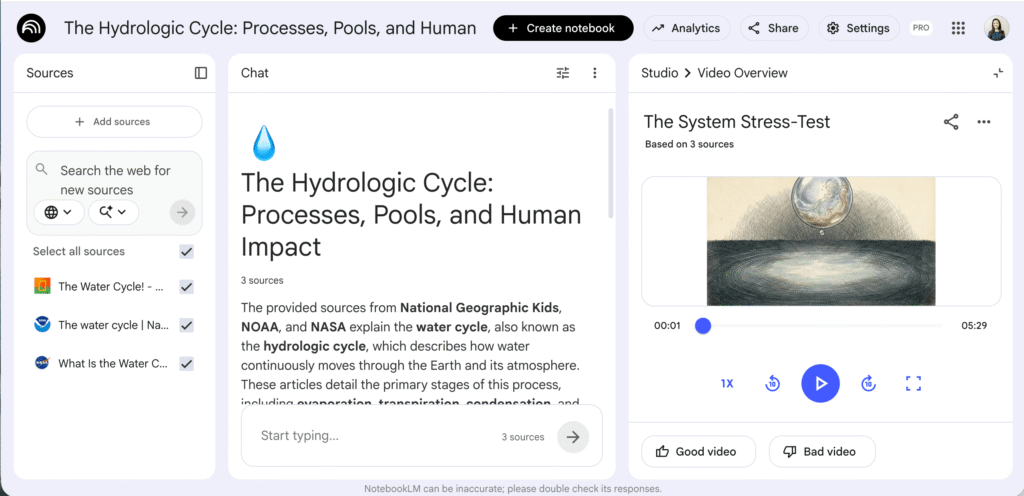Submit the web source search arrow
The height and width of the screenshot is (496, 1024).
coord(182,212)
